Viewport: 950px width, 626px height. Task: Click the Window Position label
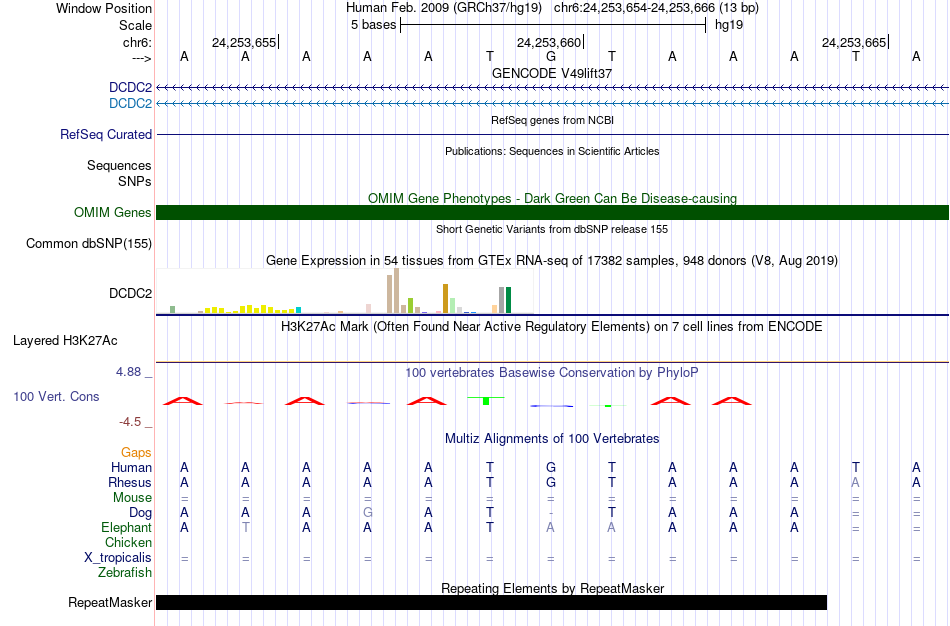pos(104,8)
